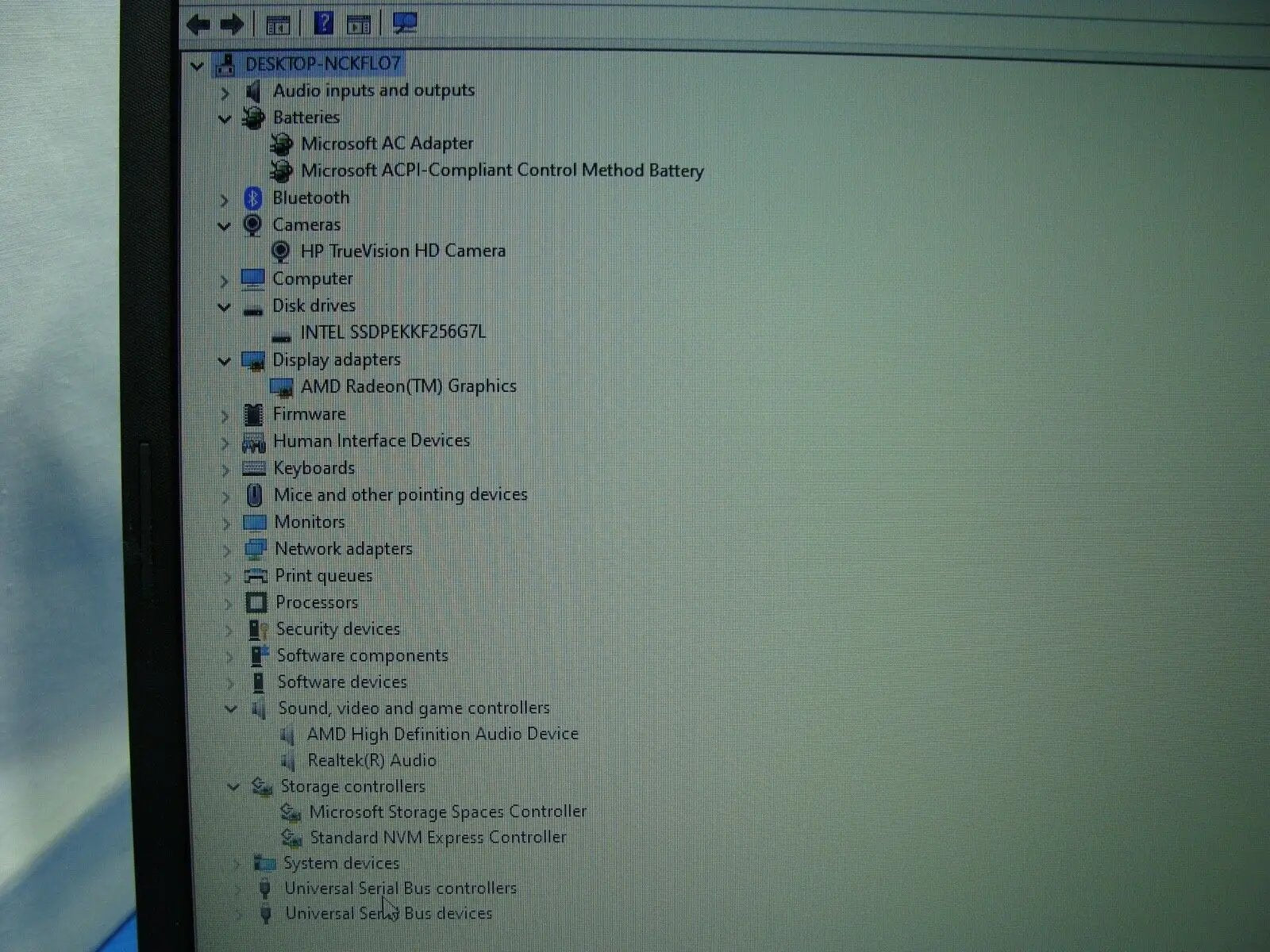The height and width of the screenshot is (952, 1270).
Task: Select the System devices label
Action: coord(341,862)
